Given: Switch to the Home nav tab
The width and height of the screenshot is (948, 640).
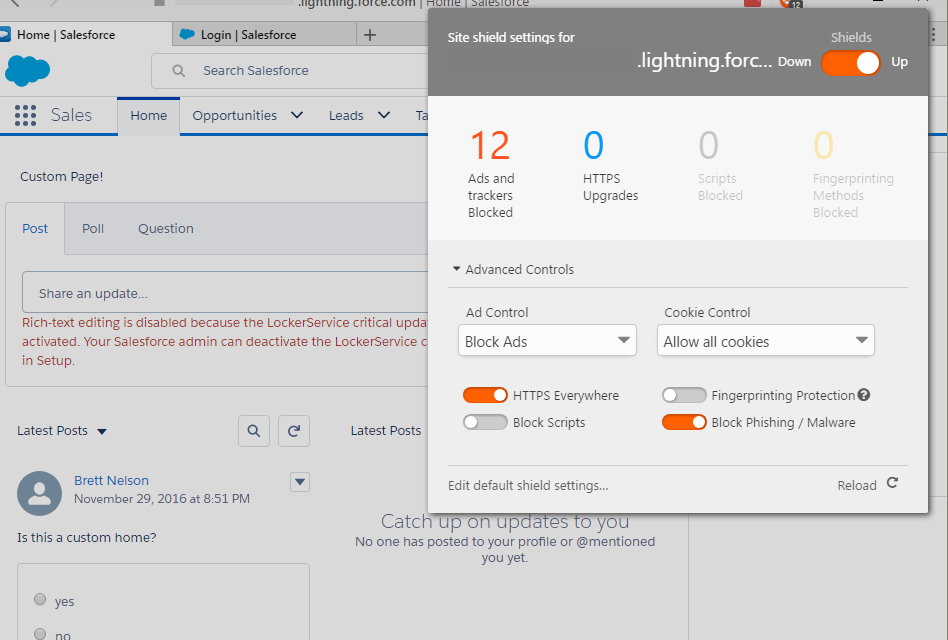Looking at the screenshot, I should [149, 115].
